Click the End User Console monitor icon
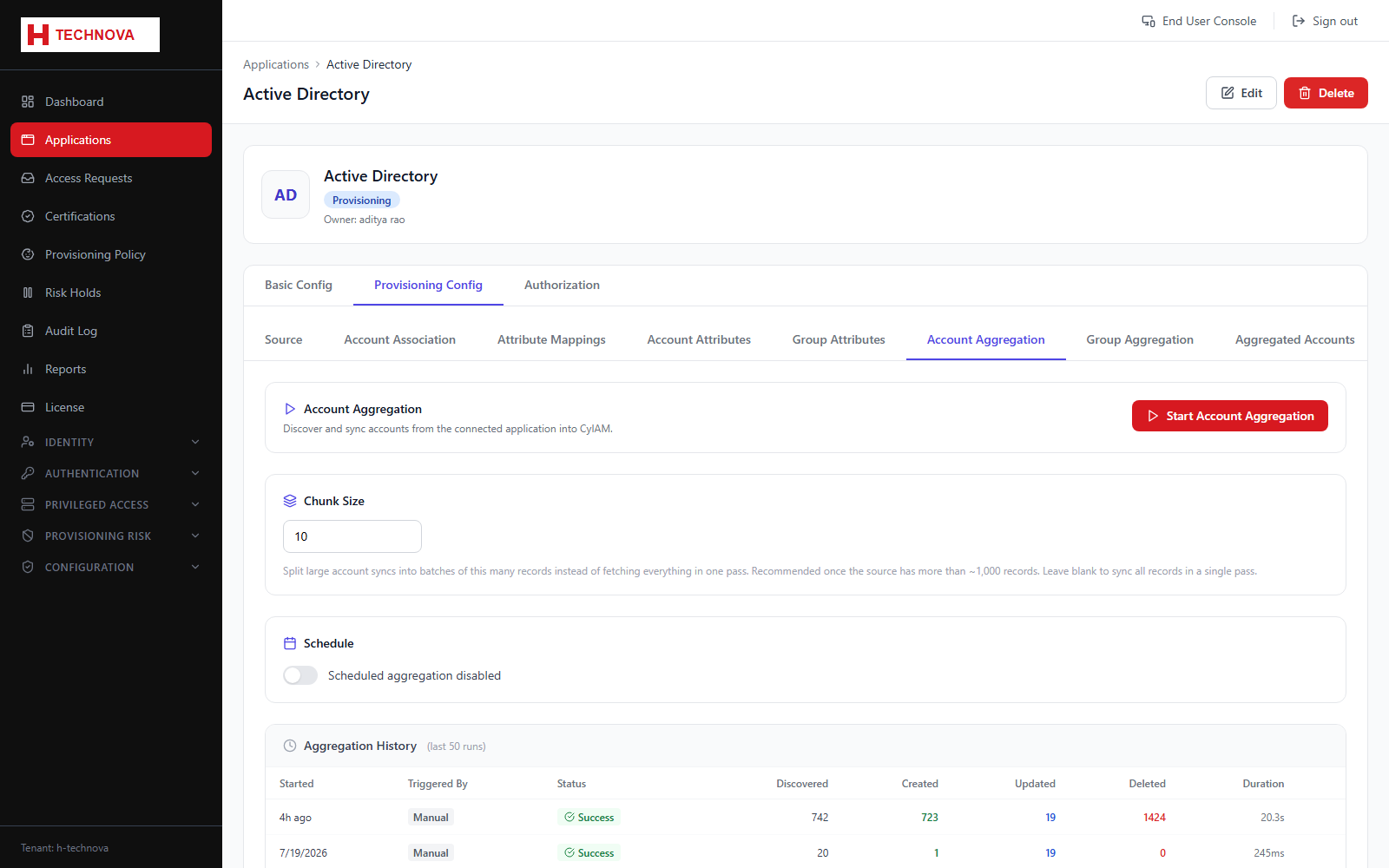 pyautogui.click(x=1149, y=21)
